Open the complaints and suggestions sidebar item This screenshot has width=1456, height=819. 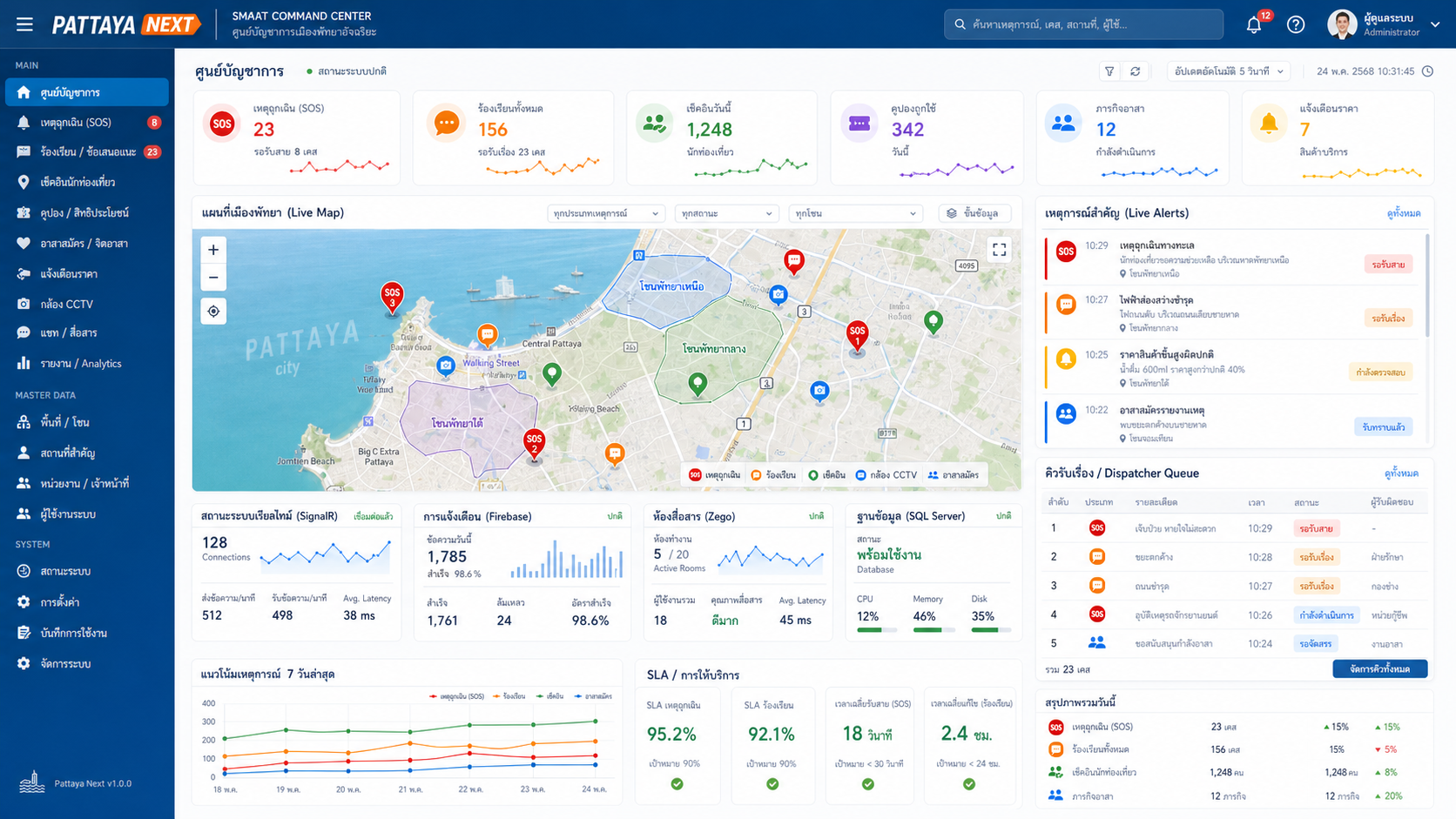87,151
